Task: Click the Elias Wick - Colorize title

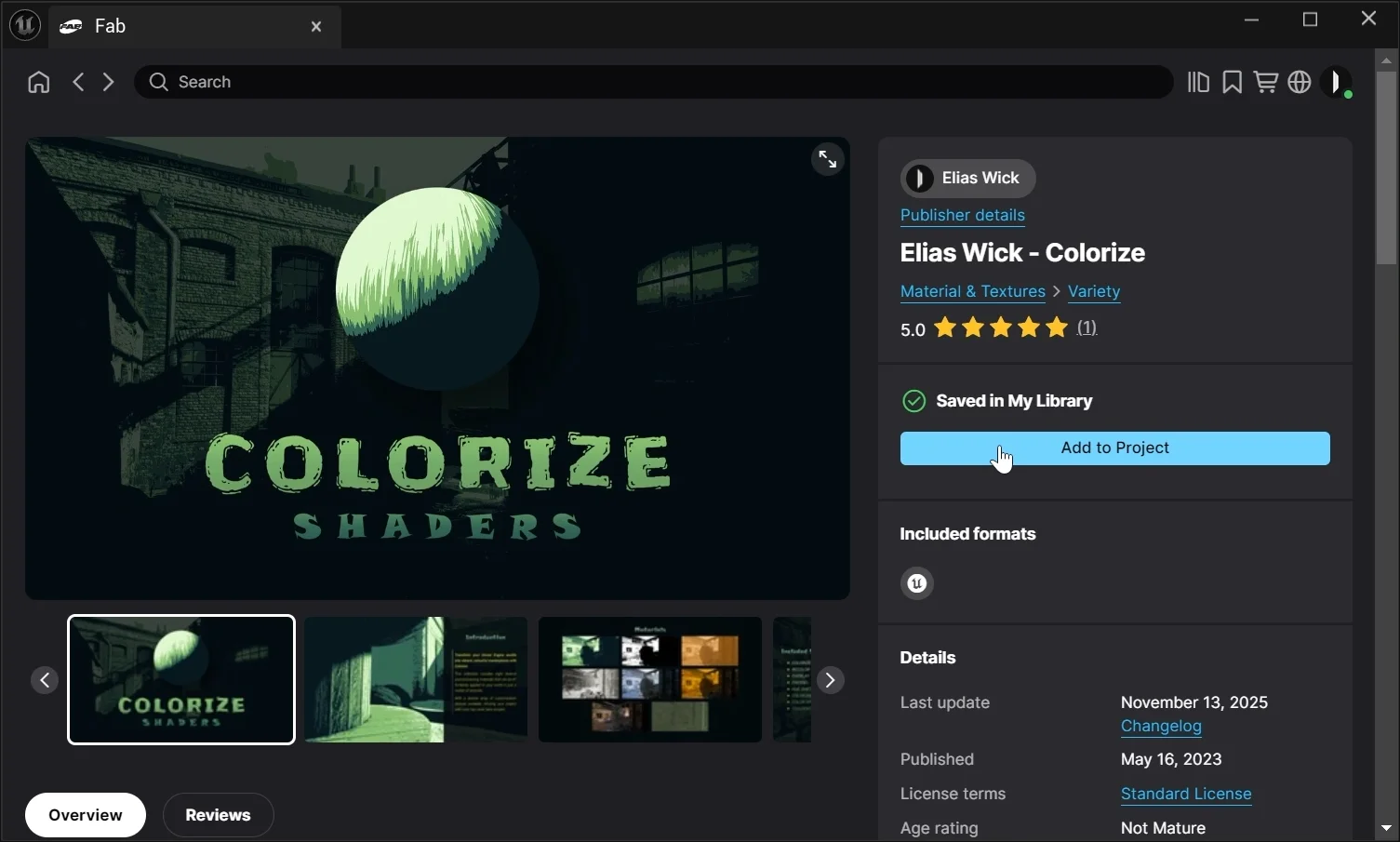Action: [1022, 253]
